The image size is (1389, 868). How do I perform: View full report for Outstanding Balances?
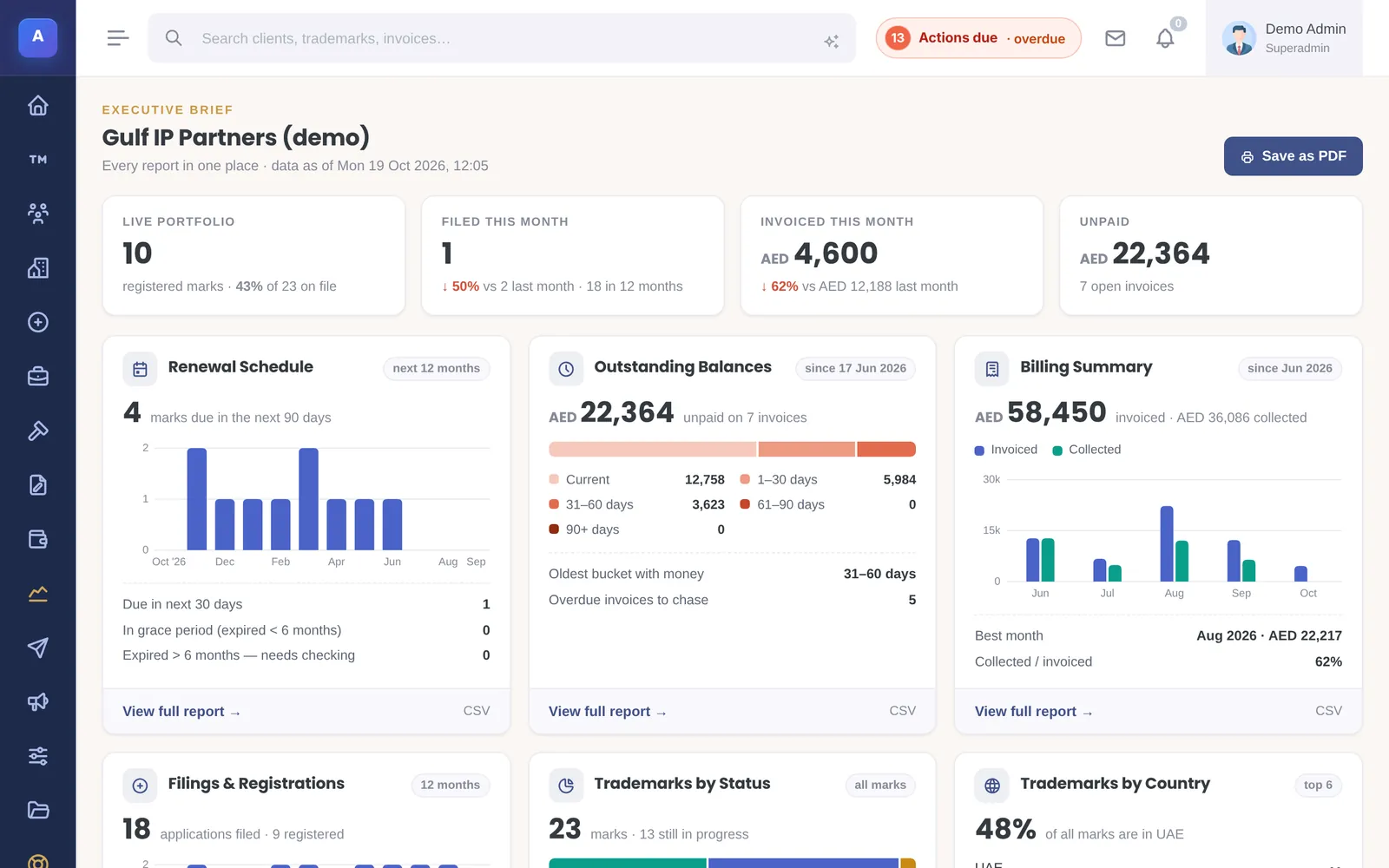pos(607,712)
